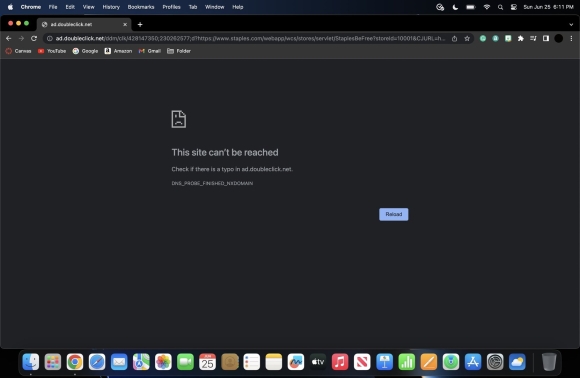Click the DNS_PROBE_FINISHED_NXDOMAIN error code
The width and height of the screenshot is (580, 378).
pyautogui.click(x=212, y=183)
